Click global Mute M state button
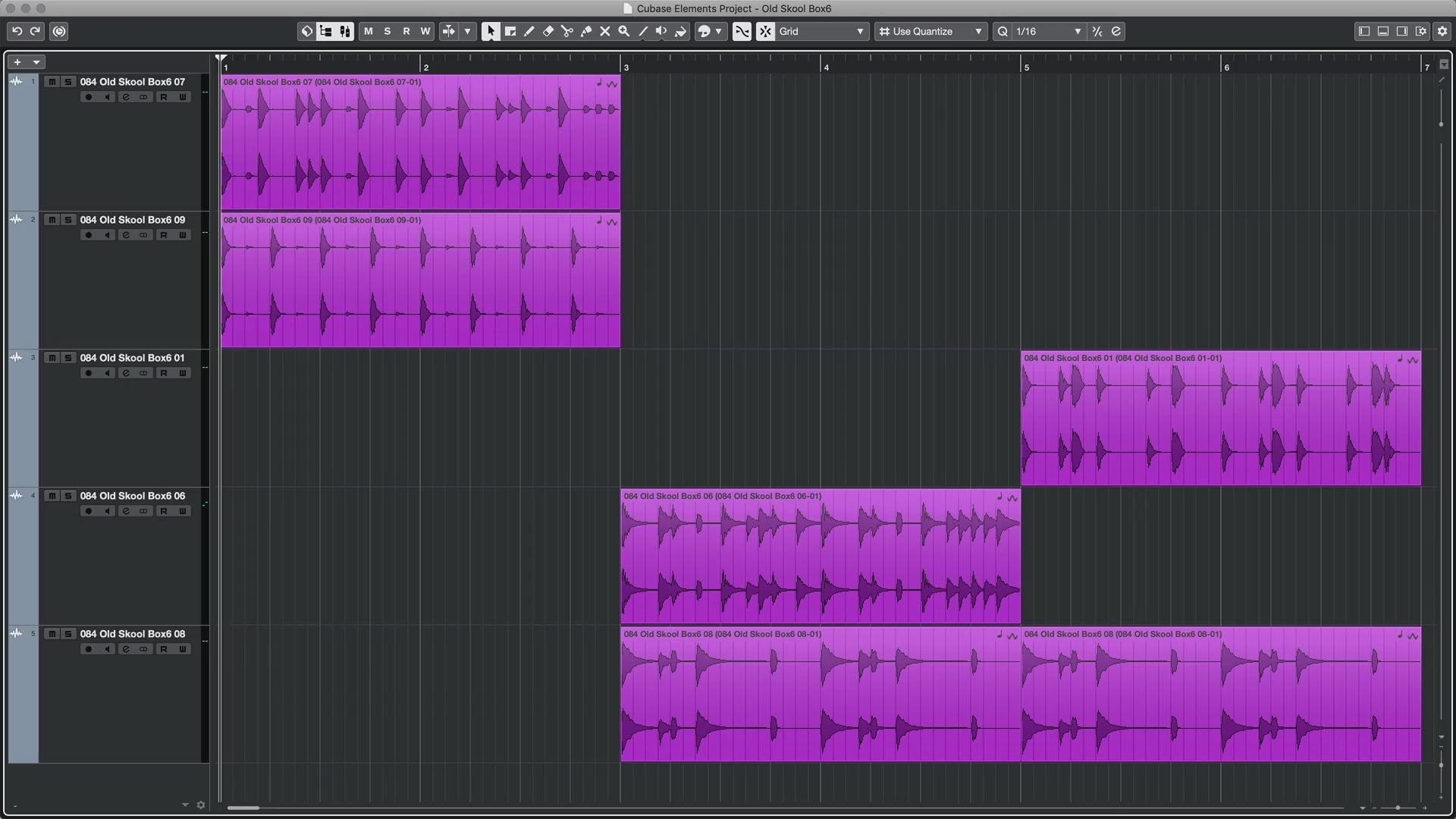 click(369, 31)
